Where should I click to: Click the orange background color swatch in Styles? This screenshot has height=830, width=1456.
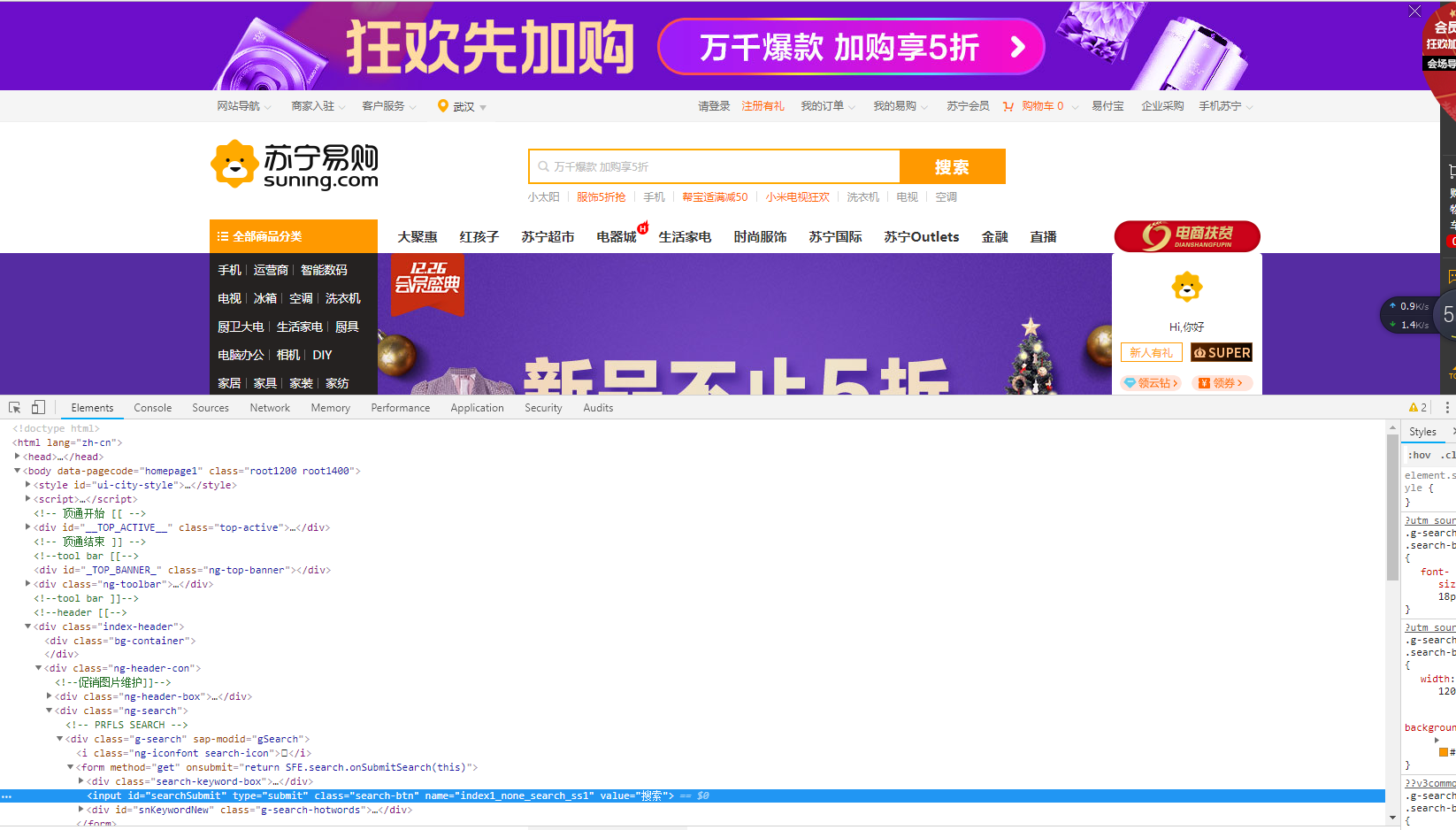pos(1444,752)
